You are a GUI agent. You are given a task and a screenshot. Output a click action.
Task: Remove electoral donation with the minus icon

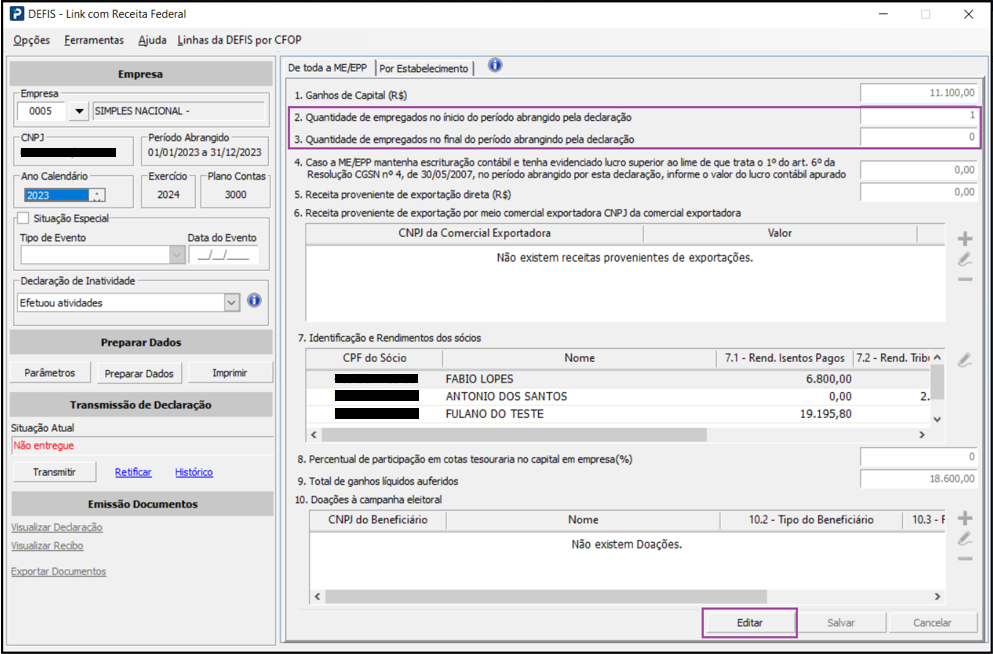964,557
